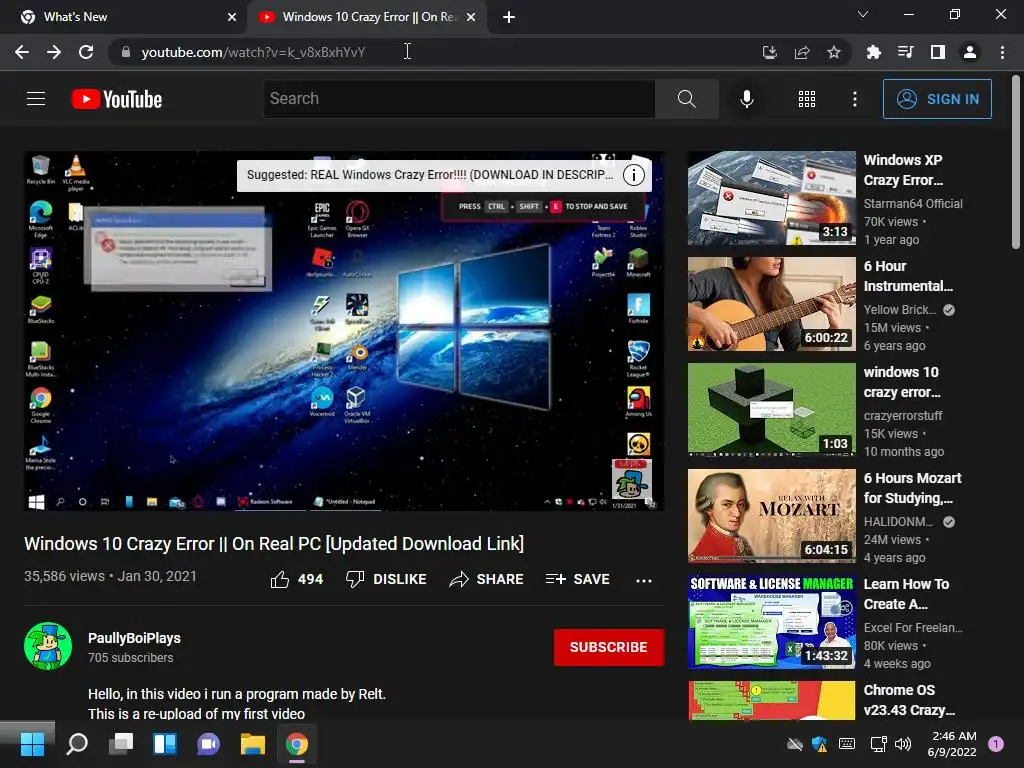
Task: Open 6 Hours Mozart for Studying video title
Action: pos(912,488)
